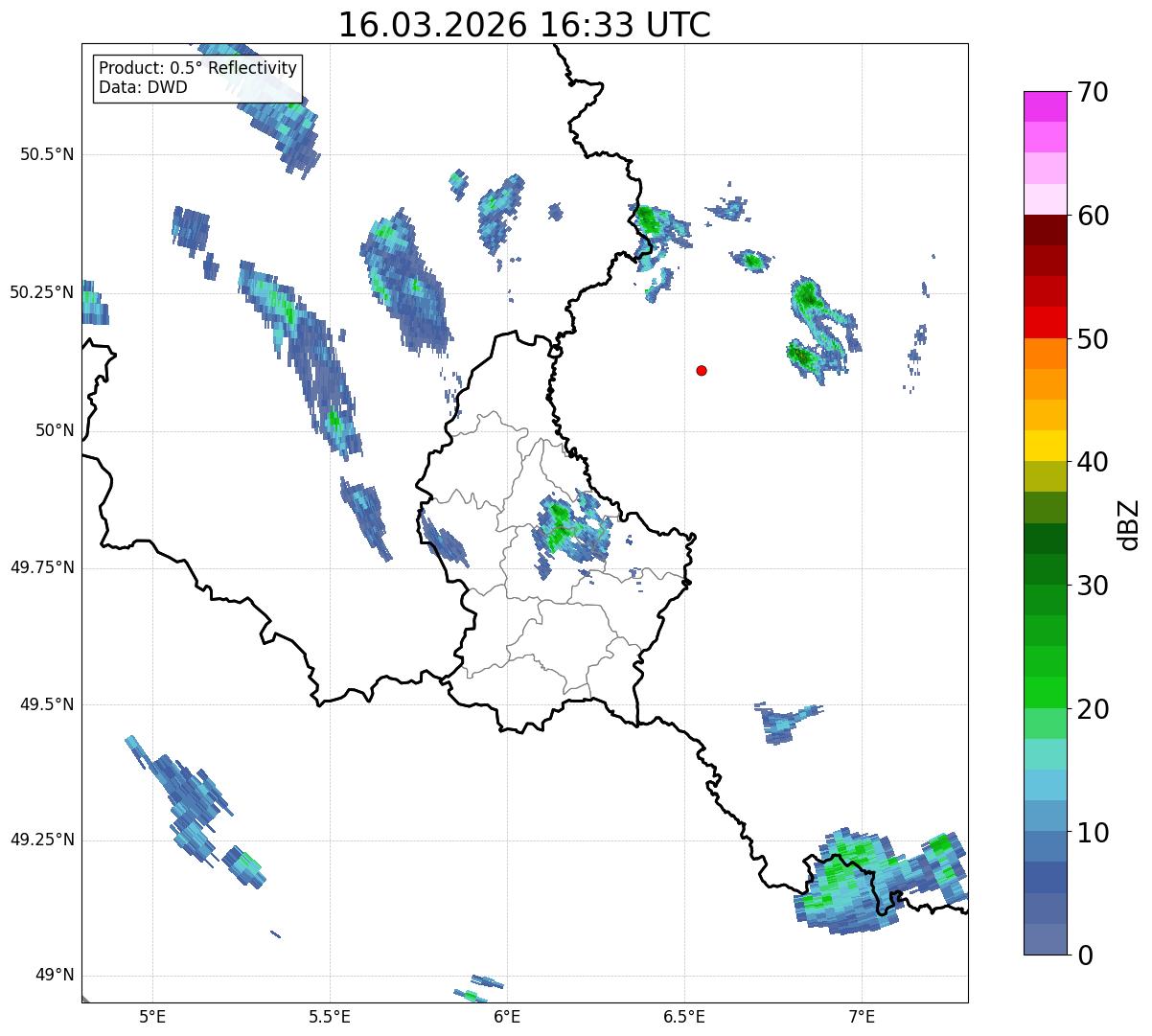Screen dimensions: 1152x1036
Task: Click the red location marker dot
Action: click(x=702, y=370)
